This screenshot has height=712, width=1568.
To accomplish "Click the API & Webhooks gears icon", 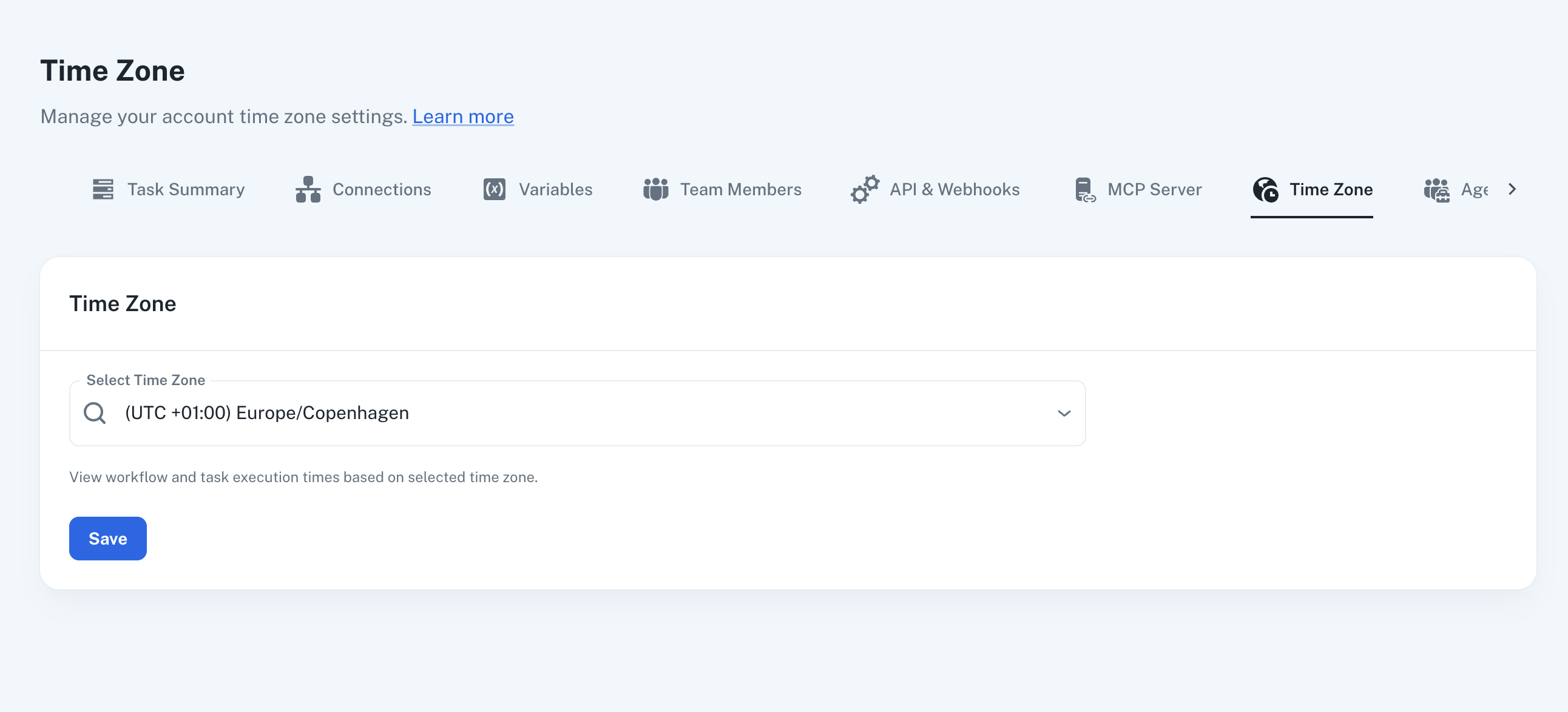I will (x=864, y=189).
